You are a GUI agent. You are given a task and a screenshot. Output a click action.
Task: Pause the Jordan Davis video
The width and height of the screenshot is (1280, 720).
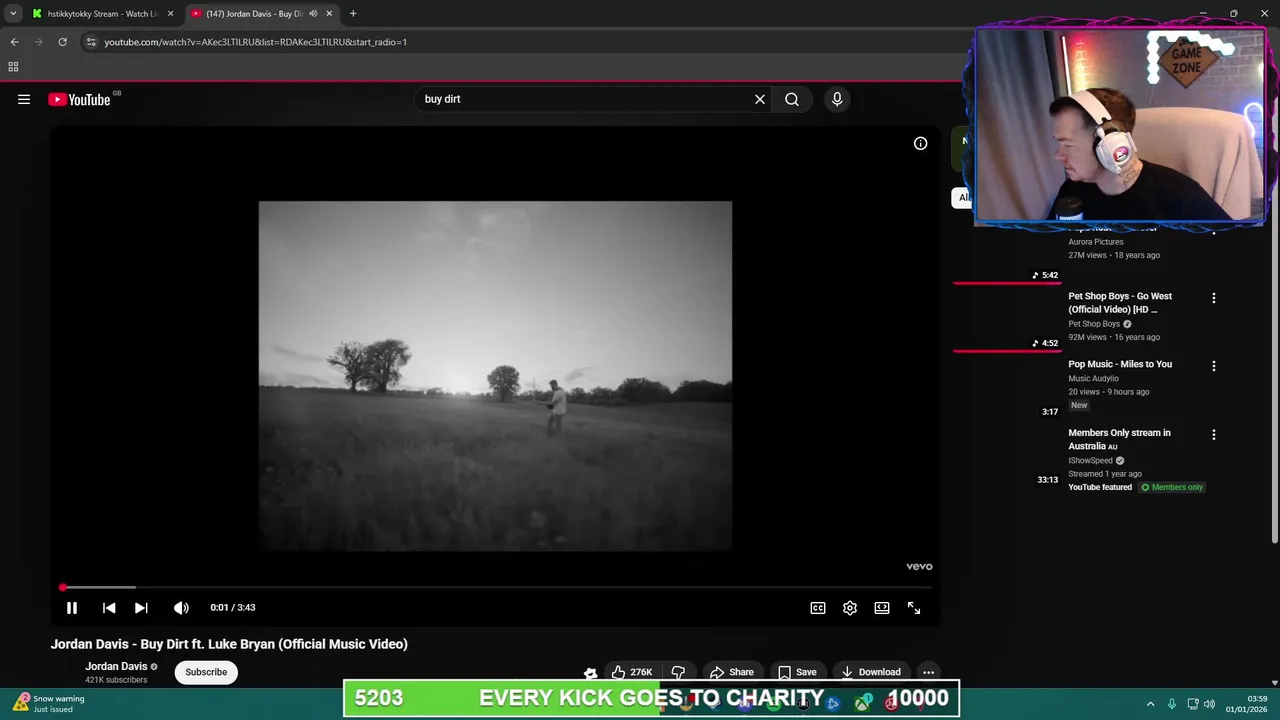coord(72,607)
